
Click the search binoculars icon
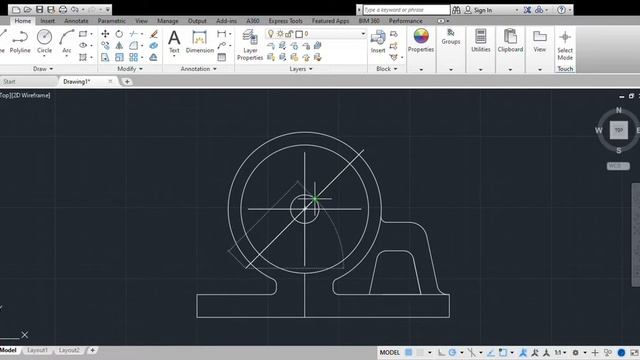[x=456, y=10]
